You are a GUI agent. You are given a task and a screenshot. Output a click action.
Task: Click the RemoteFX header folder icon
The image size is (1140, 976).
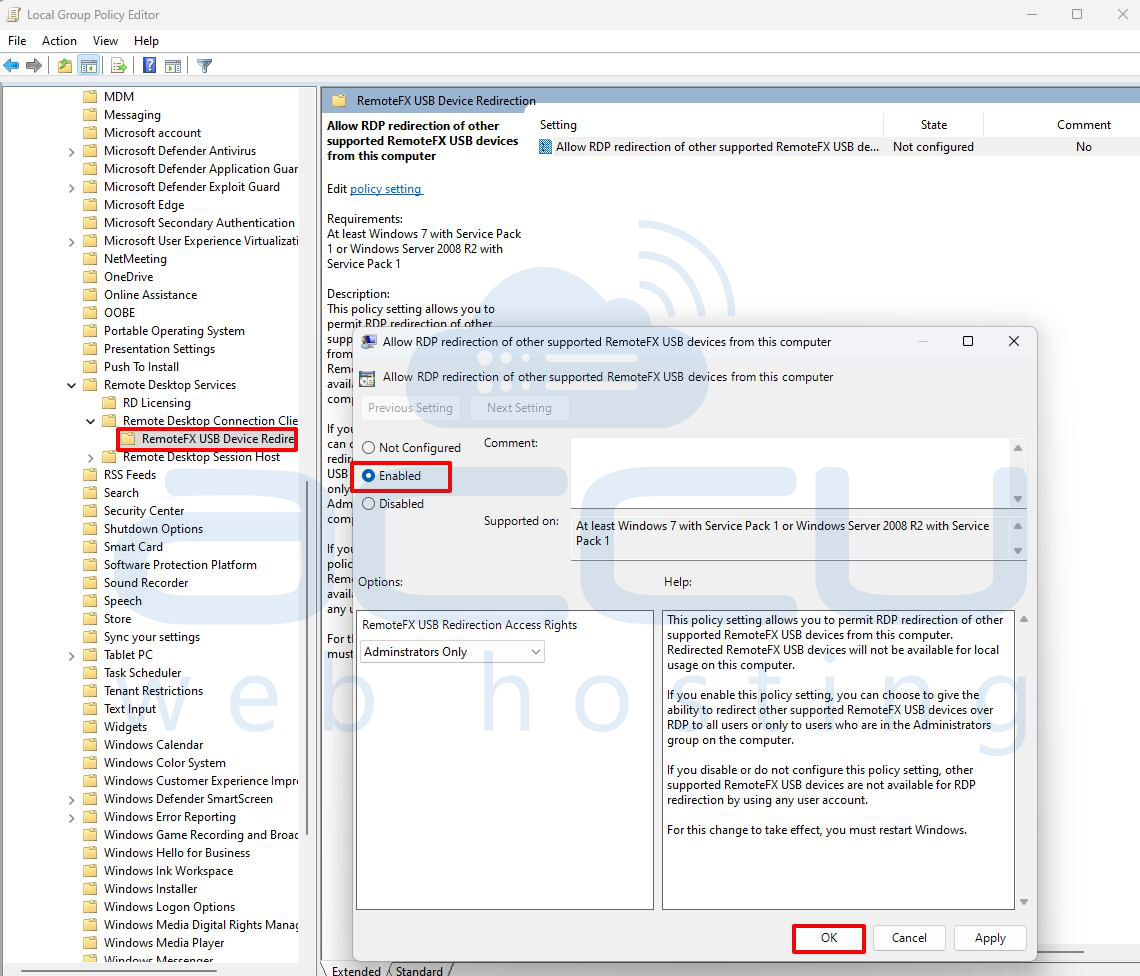339,100
